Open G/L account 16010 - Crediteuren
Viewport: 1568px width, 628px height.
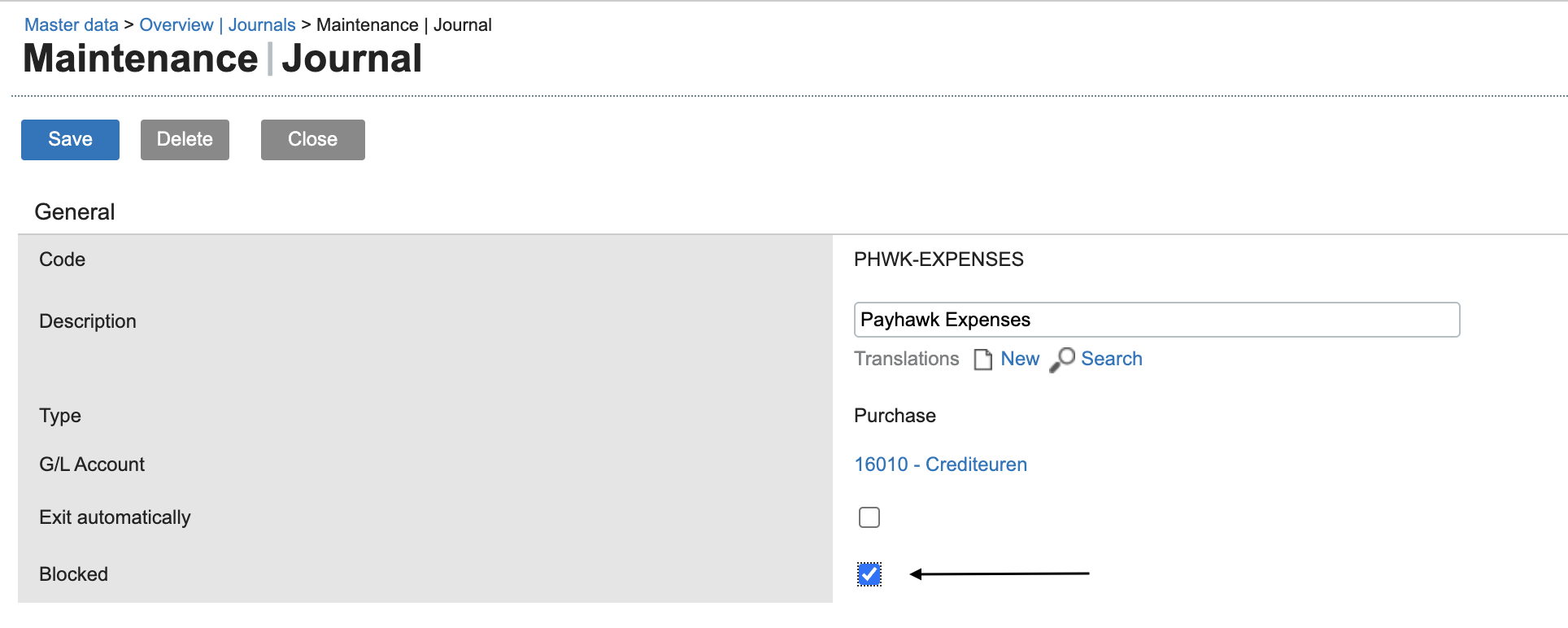coord(940,464)
